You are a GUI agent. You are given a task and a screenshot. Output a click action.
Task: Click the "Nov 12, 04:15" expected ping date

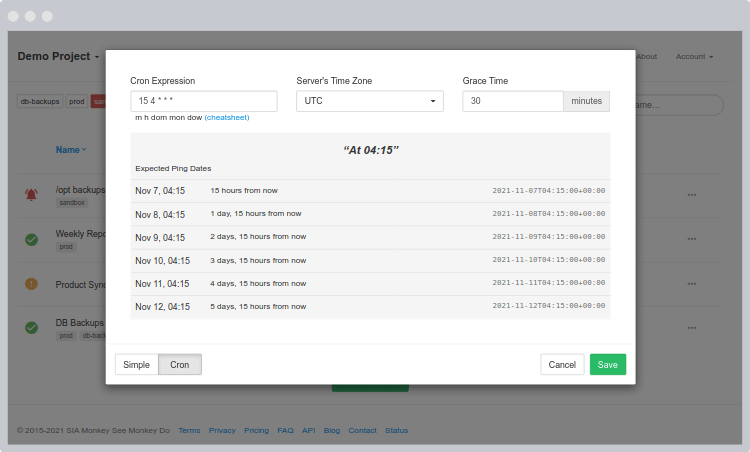[162, 307]
